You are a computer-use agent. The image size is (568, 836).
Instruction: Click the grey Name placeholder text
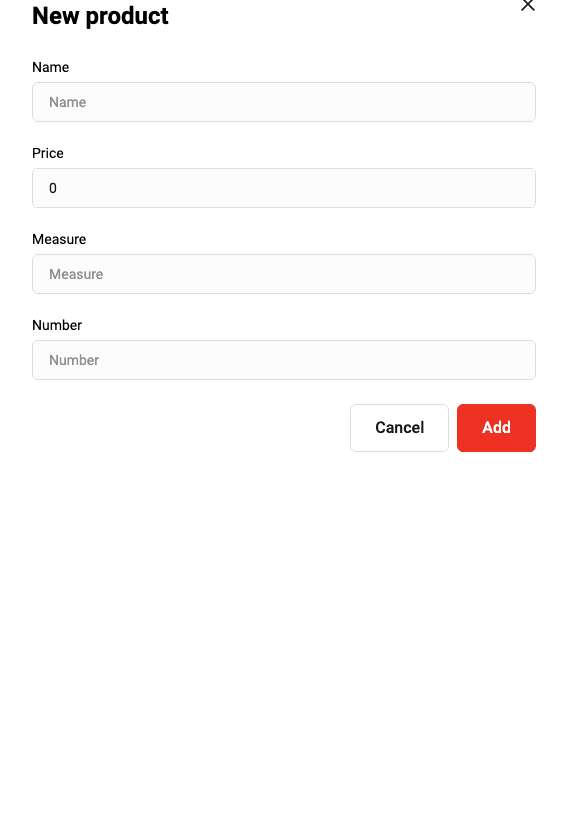coord(68,102)
